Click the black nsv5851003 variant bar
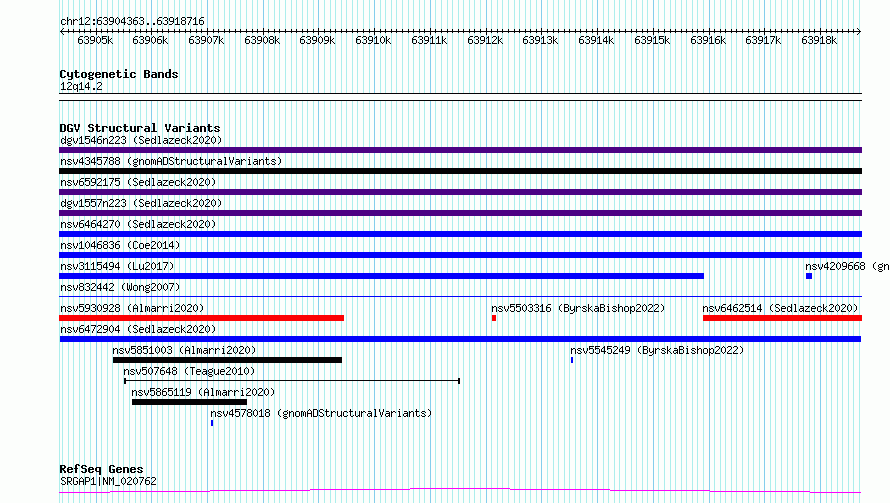890x503 pixels. [228, 360]
